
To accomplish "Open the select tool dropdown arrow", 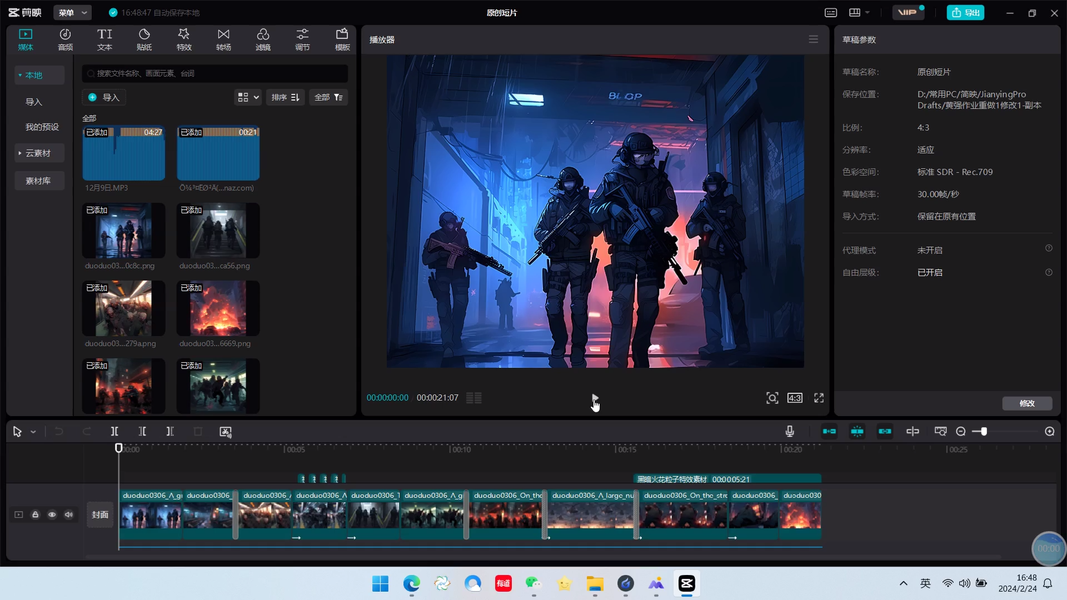I will [x=33, y=432].
